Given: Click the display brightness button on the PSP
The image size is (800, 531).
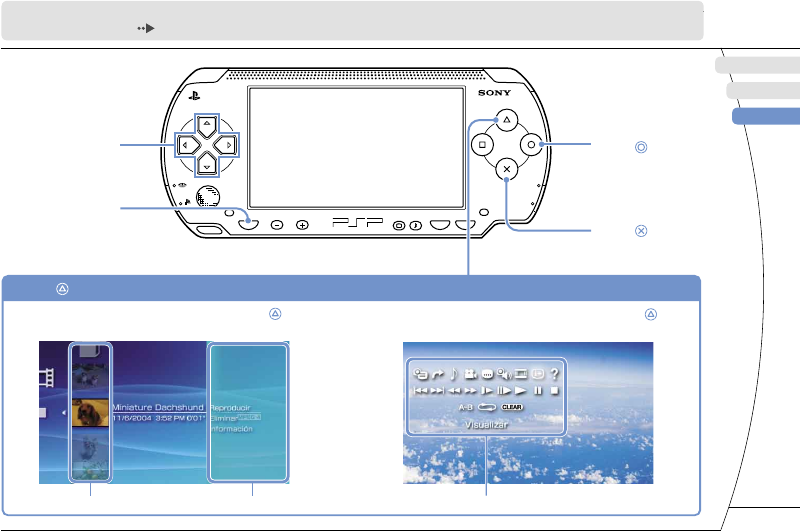Looking at the screenshot, I should point(398,225).
